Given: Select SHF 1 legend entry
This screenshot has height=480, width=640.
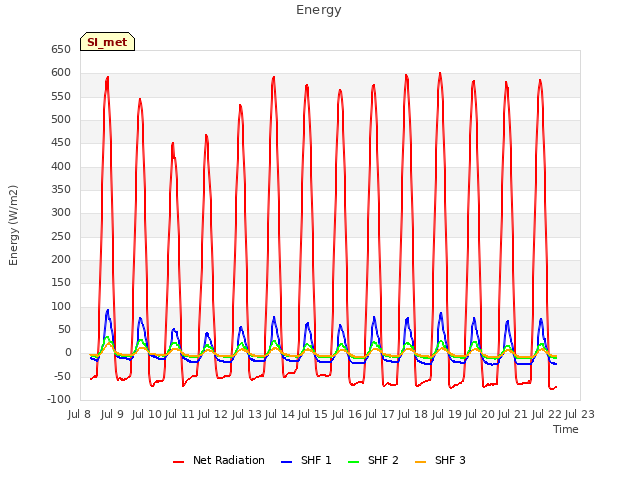Looking at the screenshot, I should [306, 460].
